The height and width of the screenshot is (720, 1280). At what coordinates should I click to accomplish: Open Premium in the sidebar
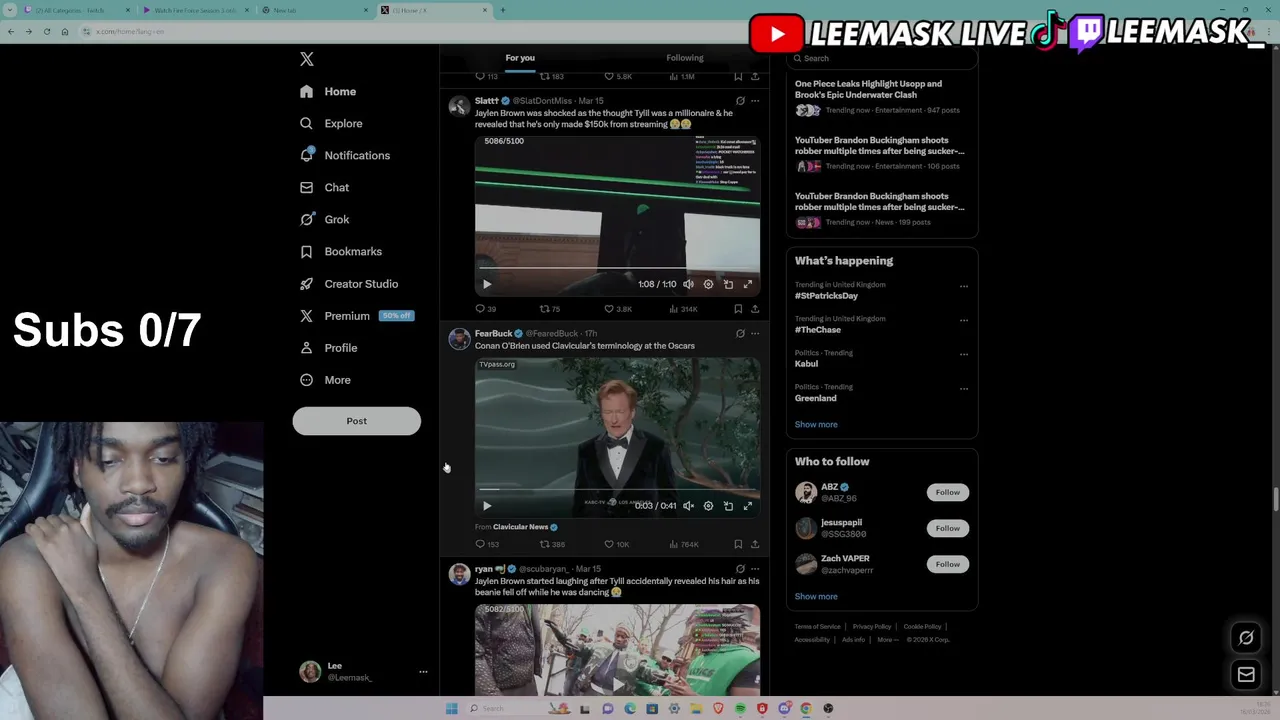tap(356, 315)
